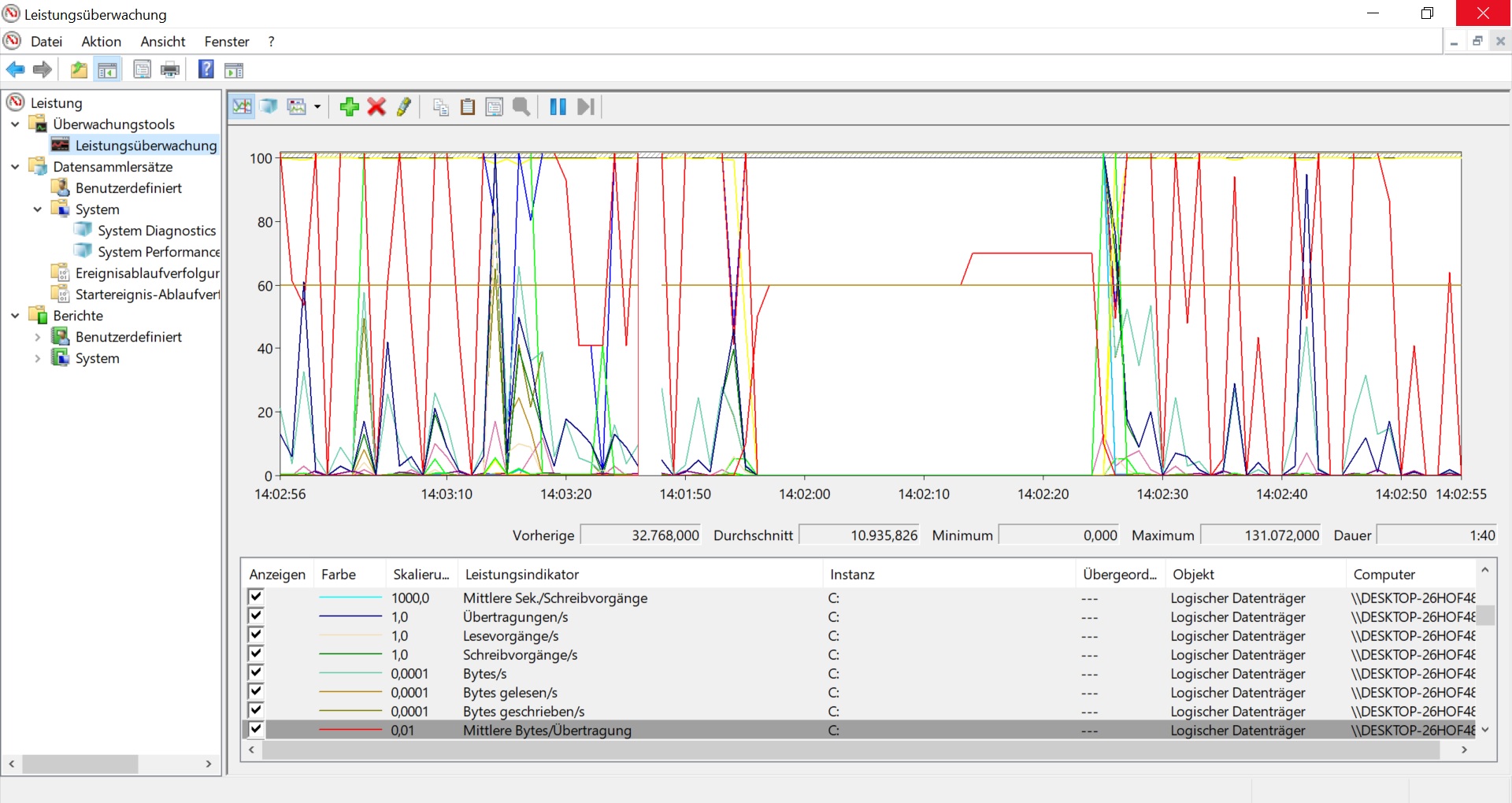Uncheck the Bytes/s counter checkbox

(x=256, y=672)
